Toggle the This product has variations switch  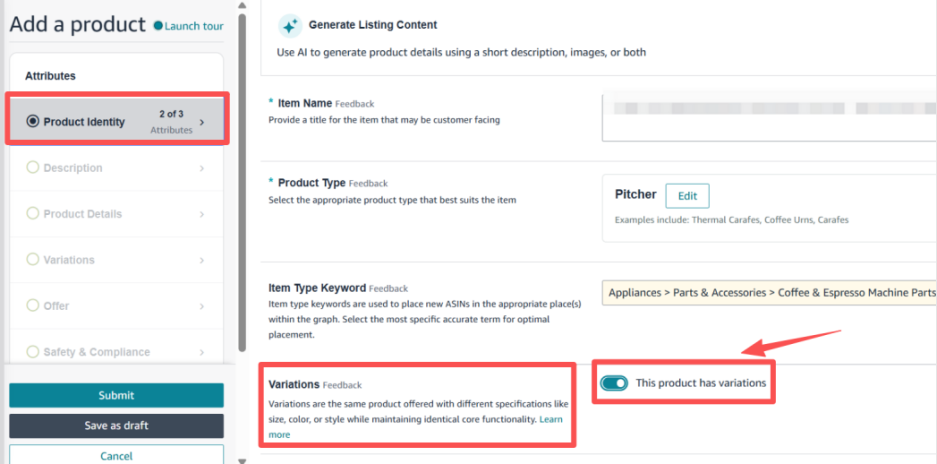click(614, 383)
